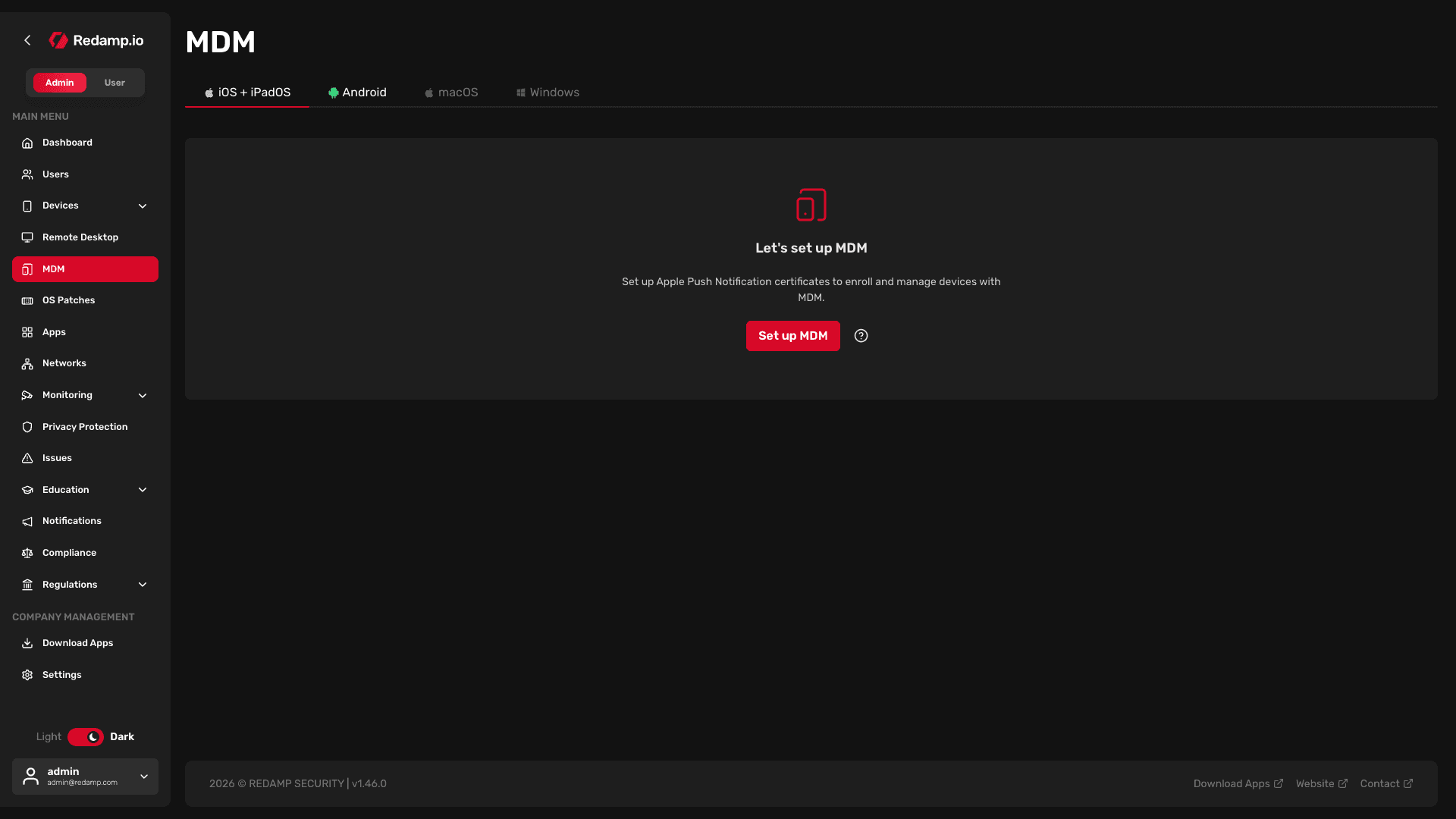Click external link icon beside footer Contact
The height and width of the screenshot is (819, 1456).
point(1408,783)
